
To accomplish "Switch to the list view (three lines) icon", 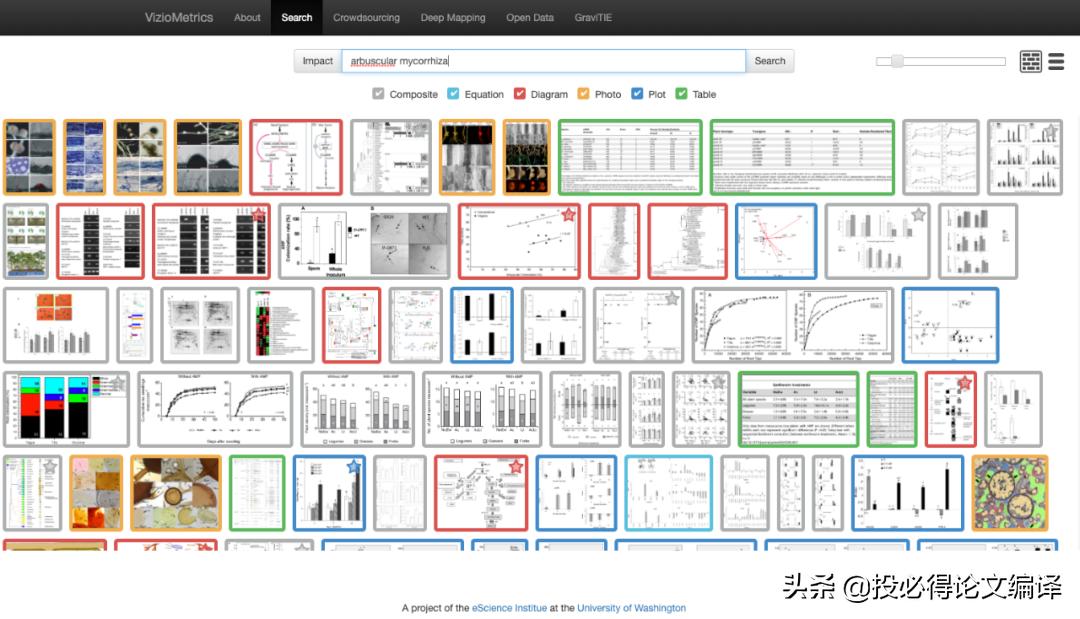I will click(x=1056, y=61).
